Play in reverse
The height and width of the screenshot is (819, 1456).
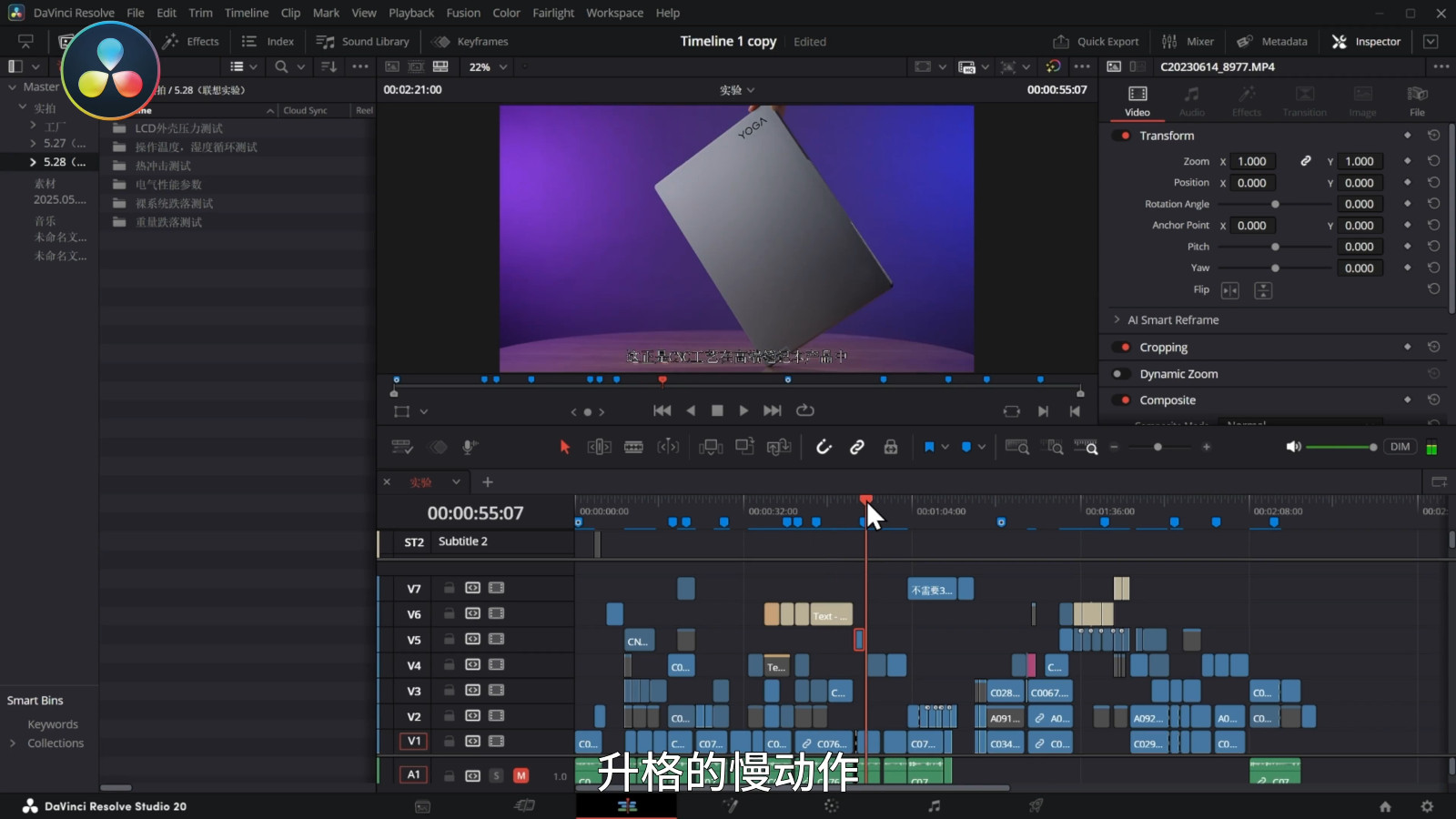pyautogui.click(x=691, y=411)
